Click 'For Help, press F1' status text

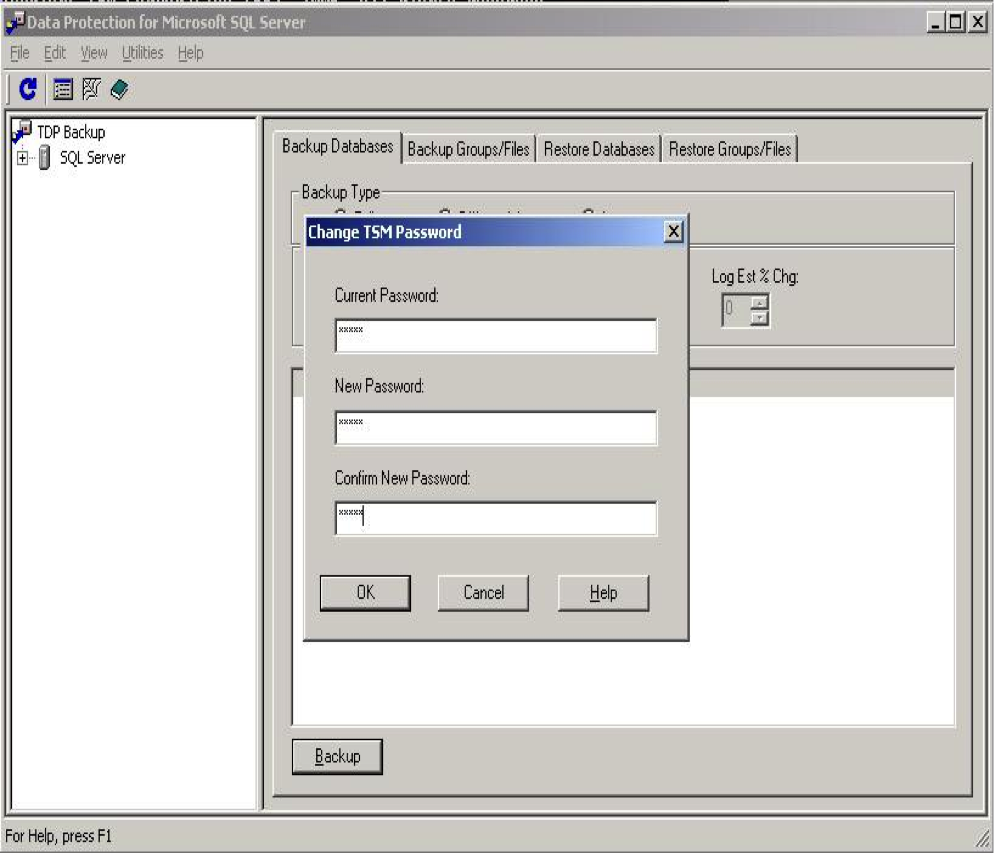(x=58, y=836)
